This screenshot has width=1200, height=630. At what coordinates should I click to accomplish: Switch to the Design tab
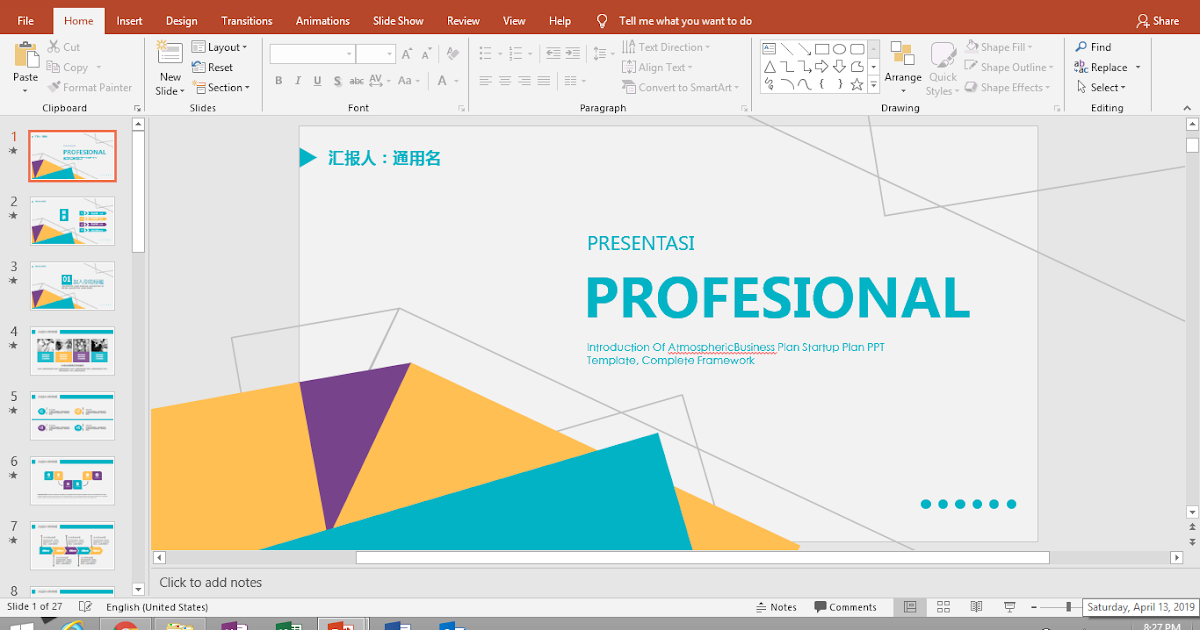181,21
